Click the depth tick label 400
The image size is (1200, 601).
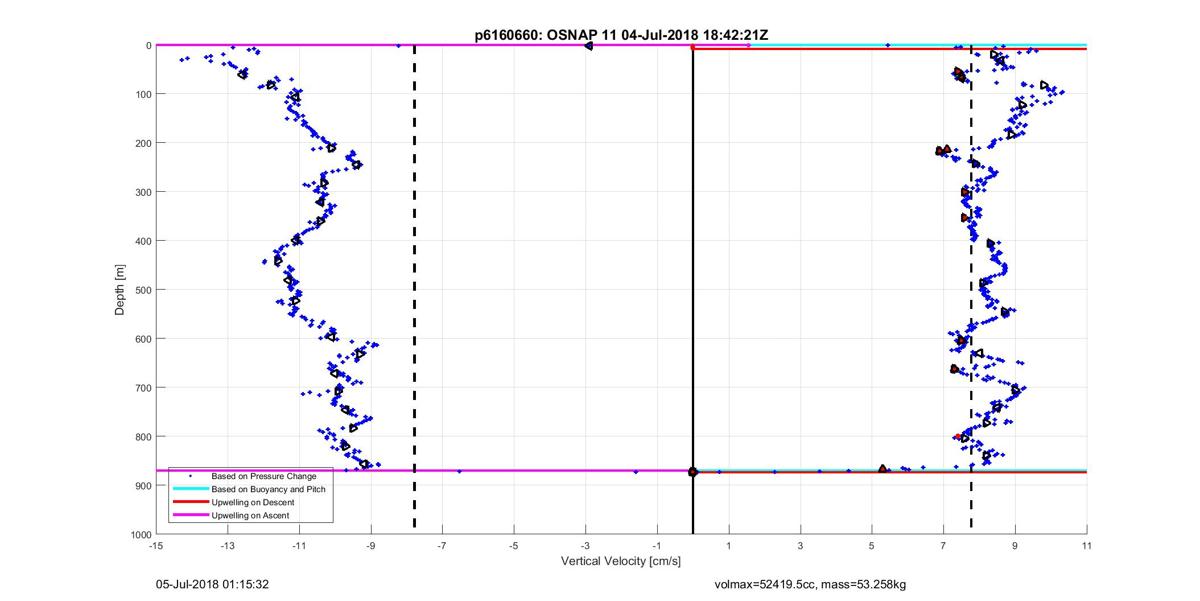[142, 241]
